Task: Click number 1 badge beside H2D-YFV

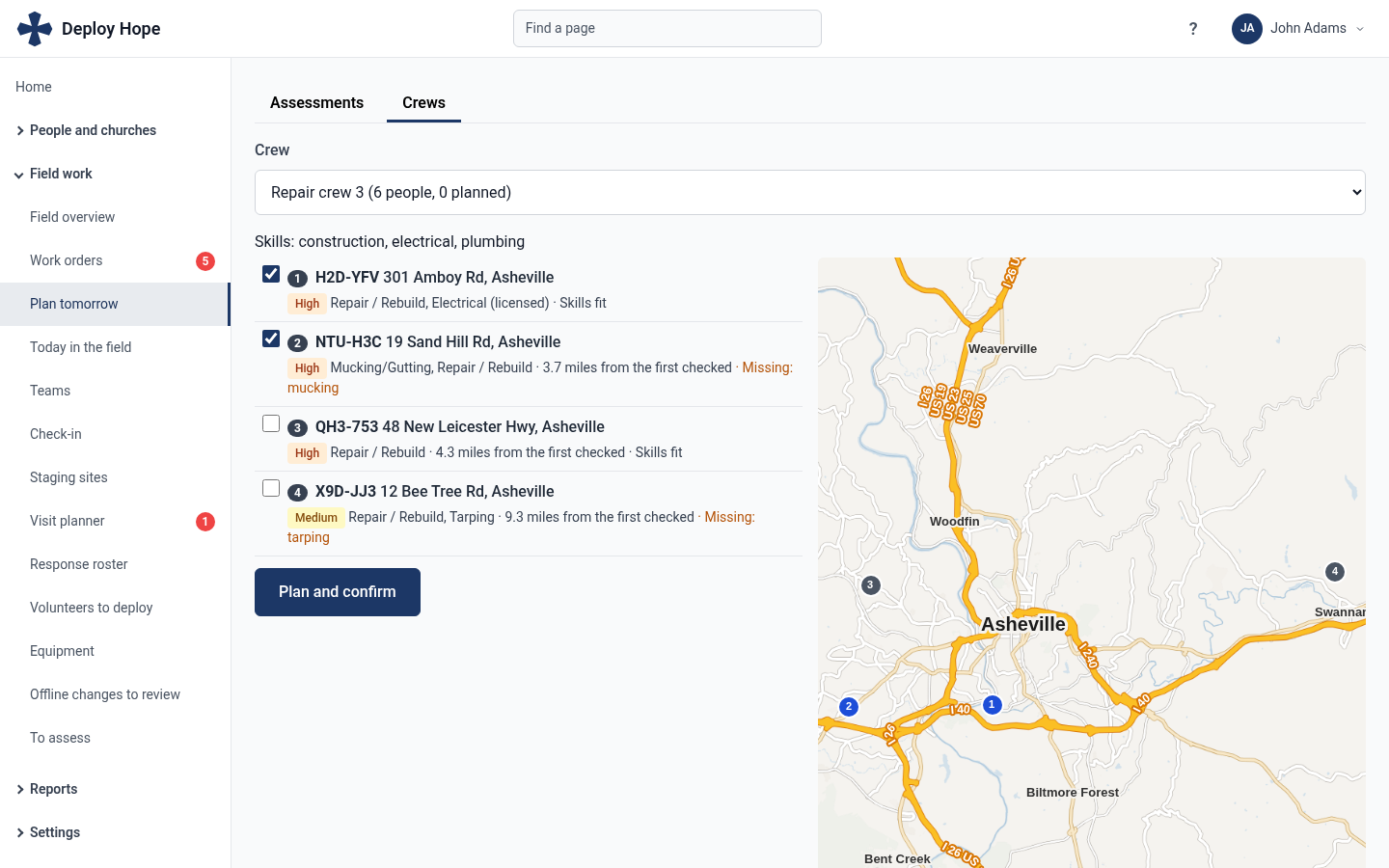Action: point(297,279)
